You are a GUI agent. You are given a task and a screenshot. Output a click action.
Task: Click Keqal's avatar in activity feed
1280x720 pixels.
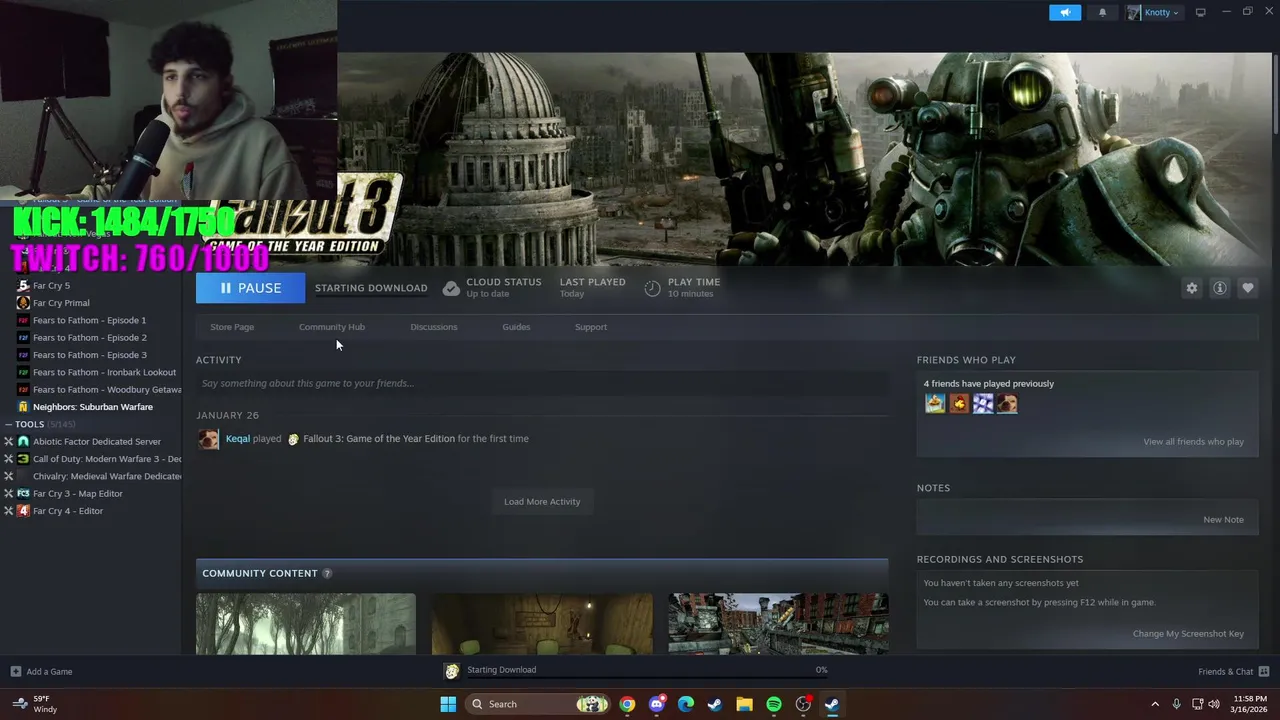coord(208,439)
